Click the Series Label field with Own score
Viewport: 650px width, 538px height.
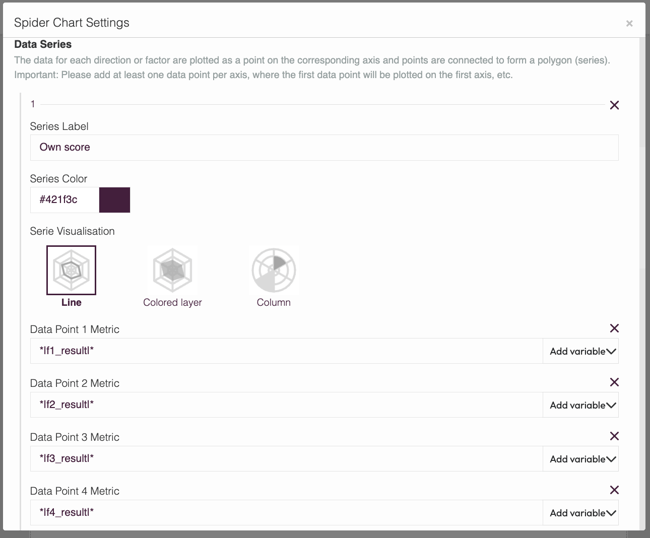(x=324, y=147)
